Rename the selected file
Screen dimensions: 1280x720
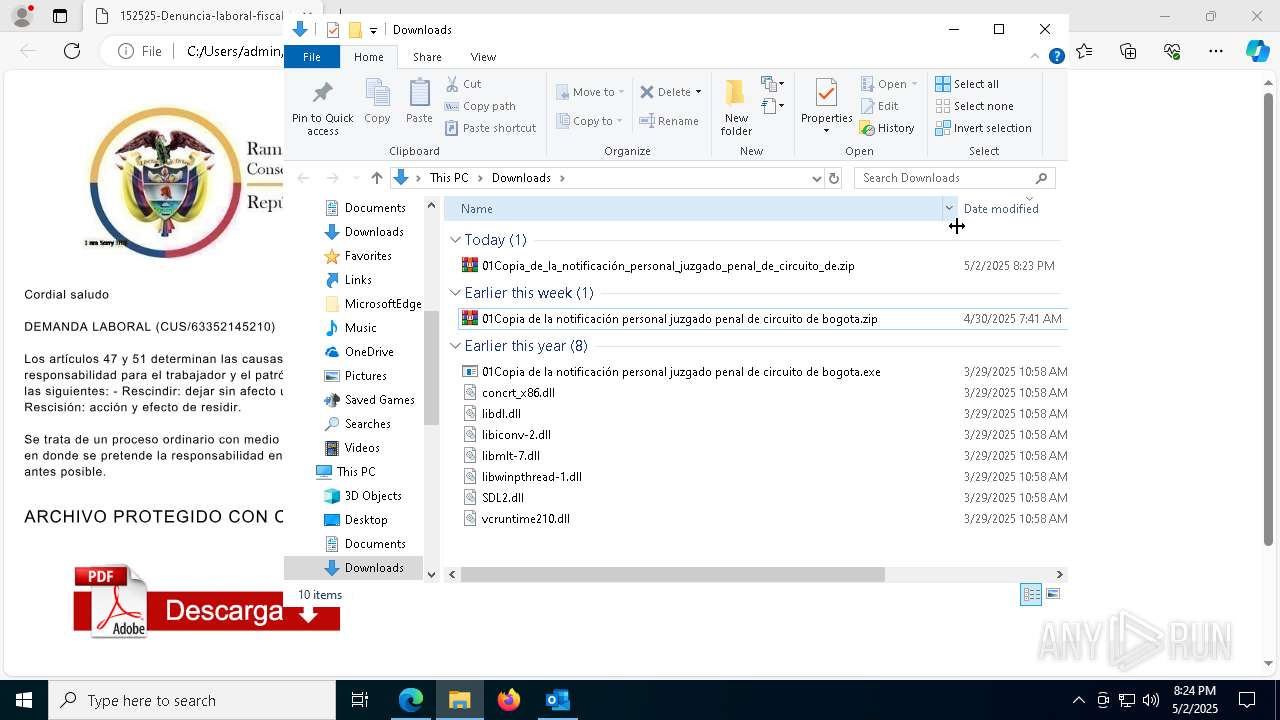pos(669,121)
